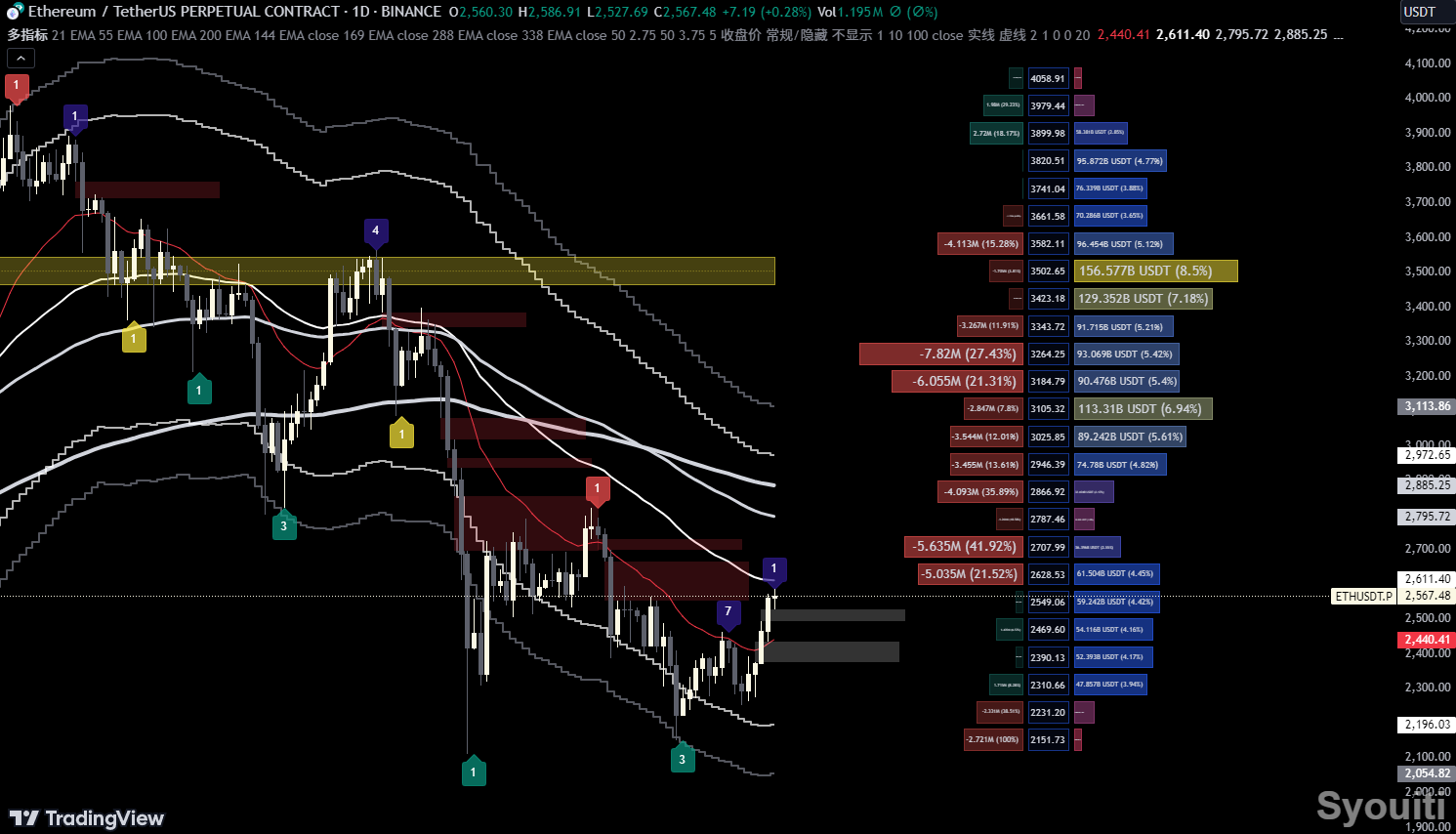
Task: Click the 2,795.72 axis price label
Action: click(x=1427, y=516)
